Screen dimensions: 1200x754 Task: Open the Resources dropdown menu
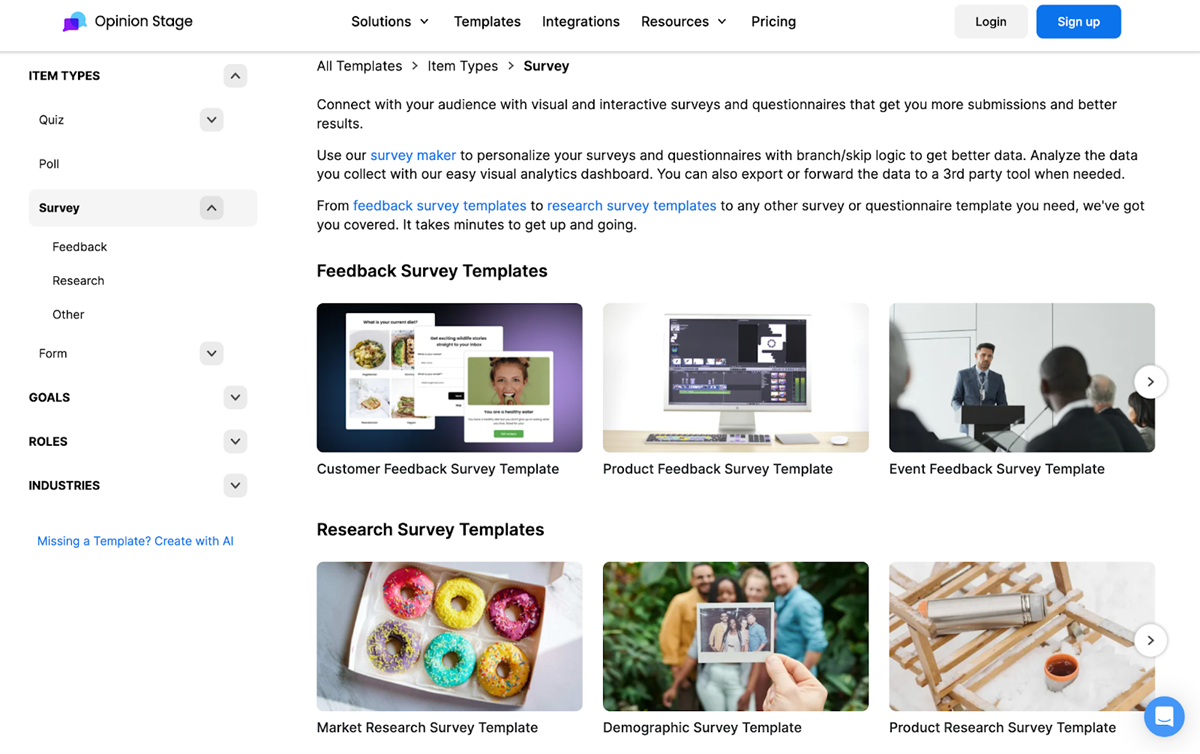click(x=684, y=21)
